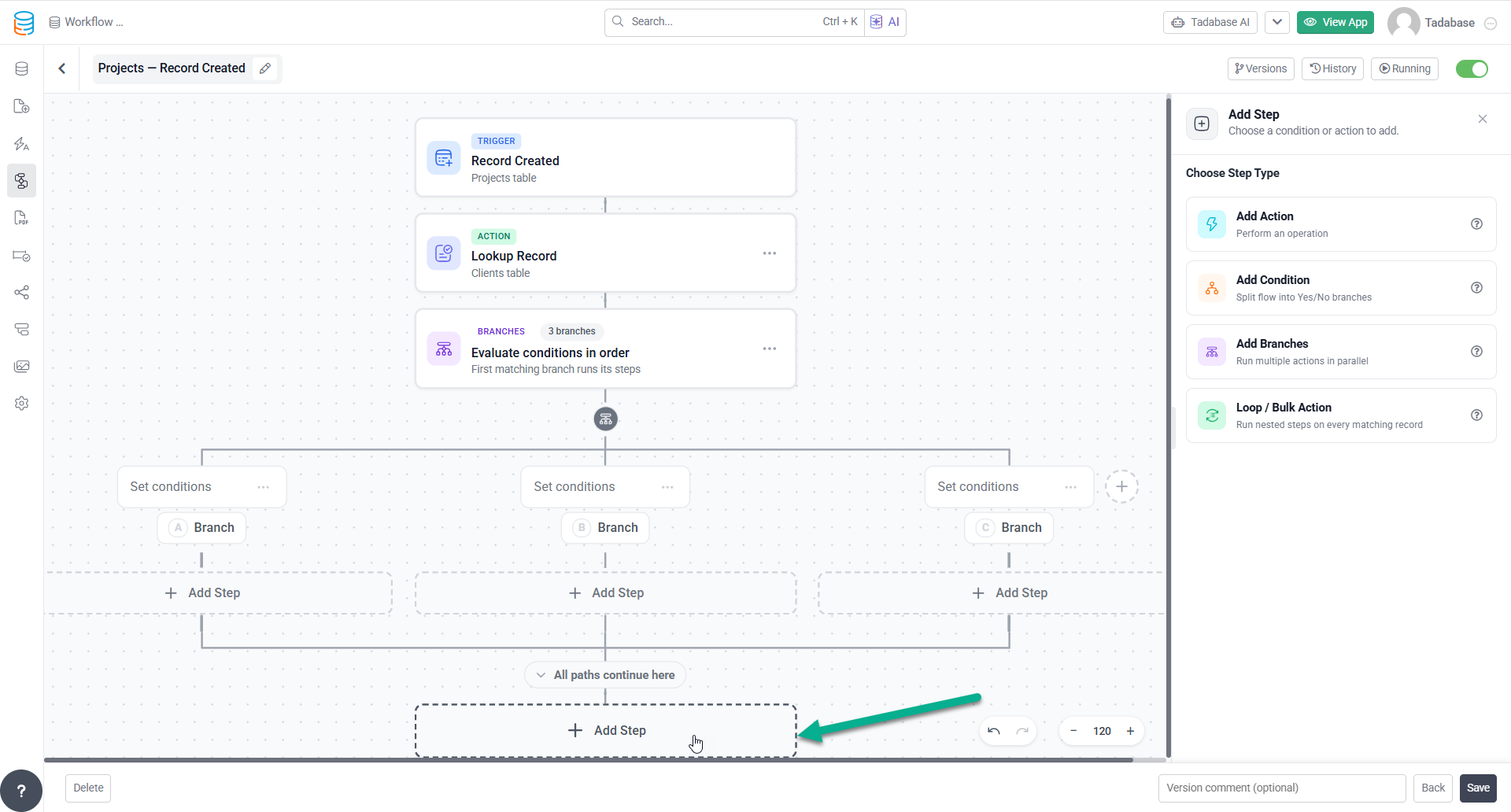Viewport: 1511px width, 812px height.
Task: Open Evaluate conditions step options menu
Action: point(769,349)
